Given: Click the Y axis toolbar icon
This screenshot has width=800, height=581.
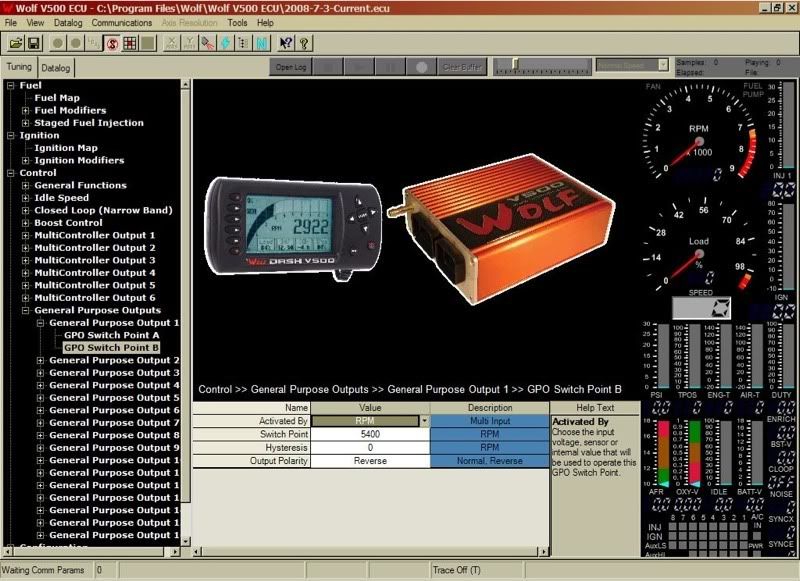Looking at the screenshot, I should pyautogui.click(x=189, y=43).
